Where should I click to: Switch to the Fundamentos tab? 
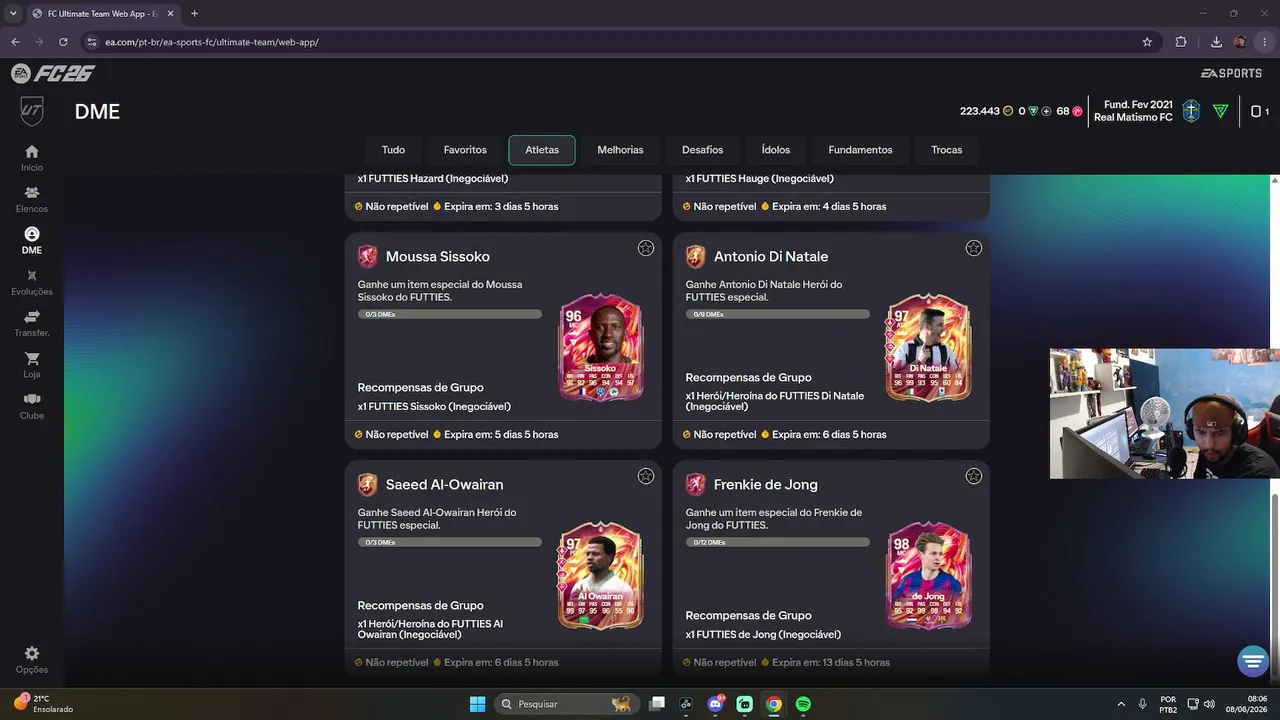pos(860,150)
